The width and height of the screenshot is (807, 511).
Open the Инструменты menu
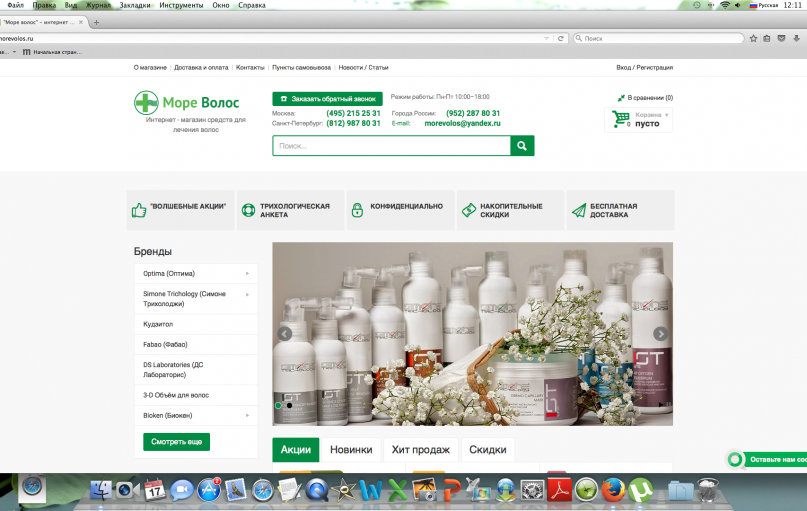pyautogui.click(x=181, y=5)
